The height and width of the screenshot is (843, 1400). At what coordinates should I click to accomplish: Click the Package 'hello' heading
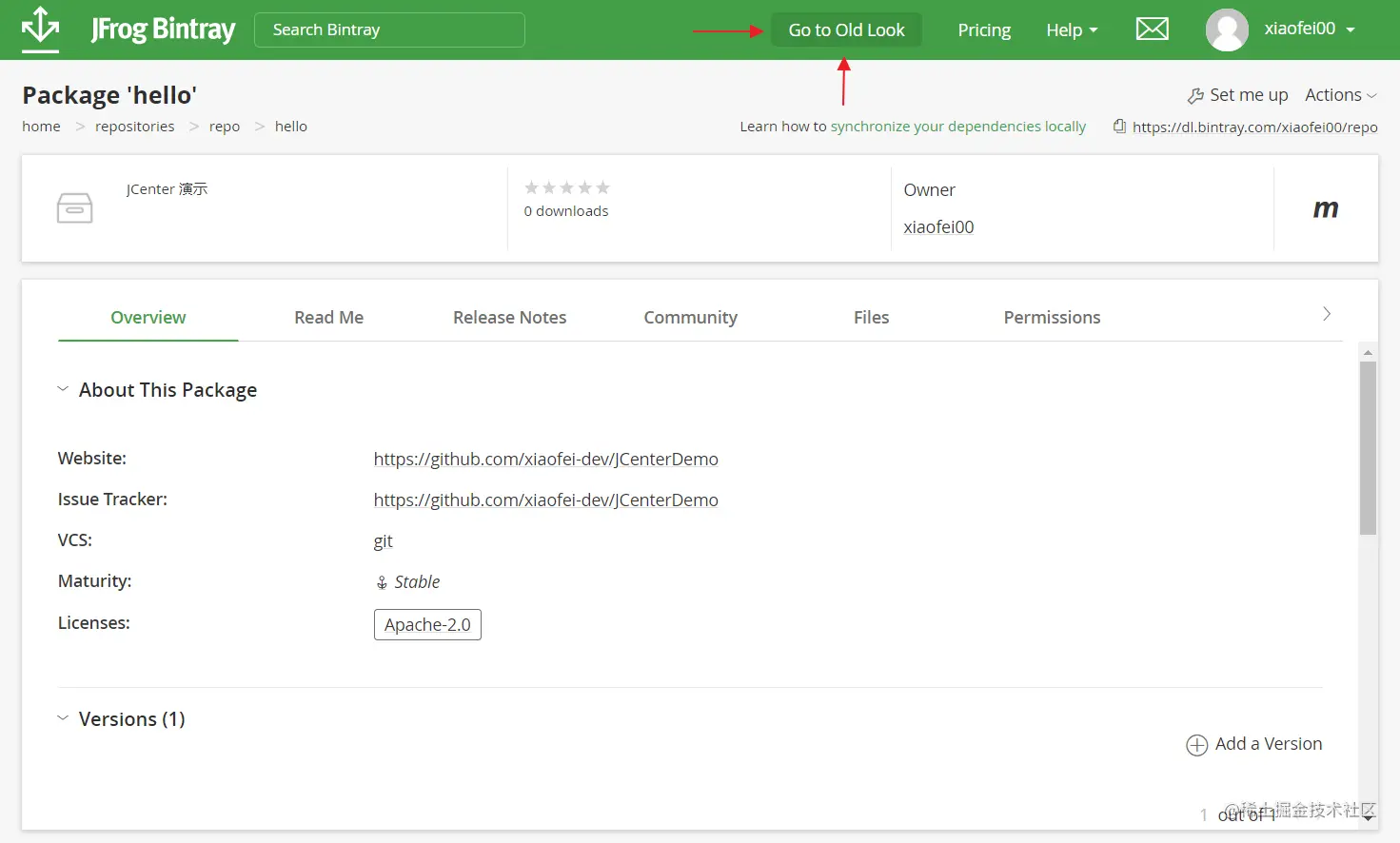click(109, 95)
